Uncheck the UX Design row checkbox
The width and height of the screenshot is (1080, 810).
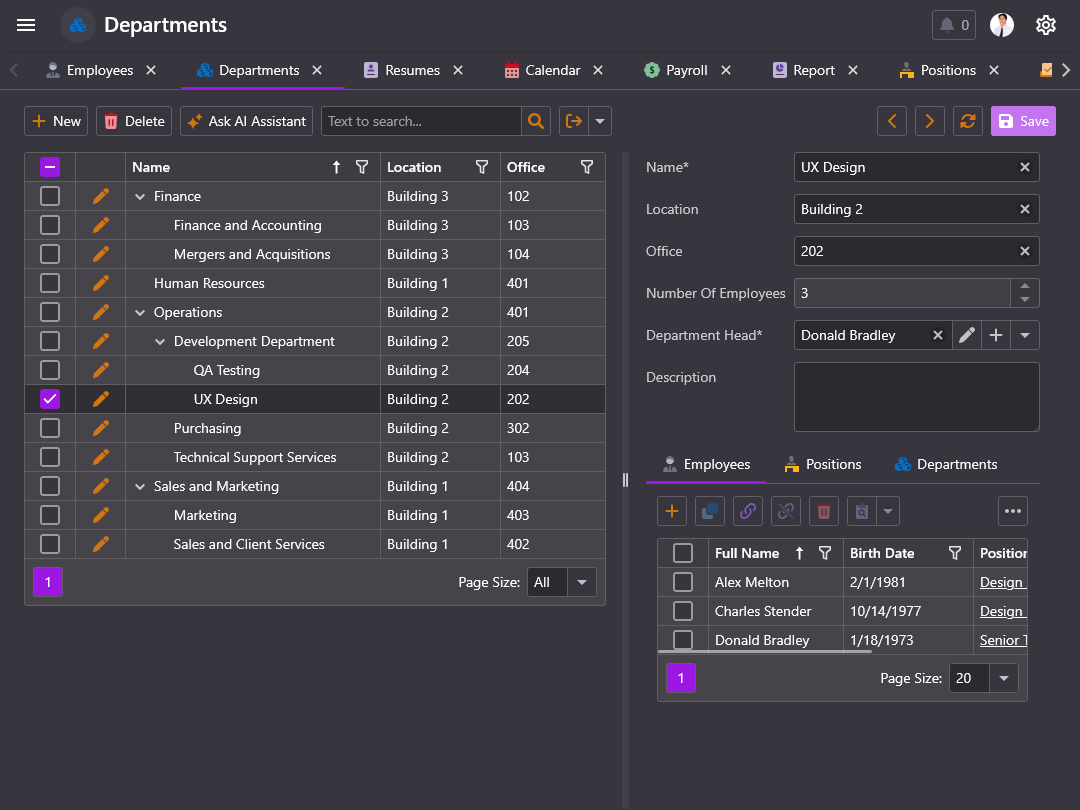[50, 399]
